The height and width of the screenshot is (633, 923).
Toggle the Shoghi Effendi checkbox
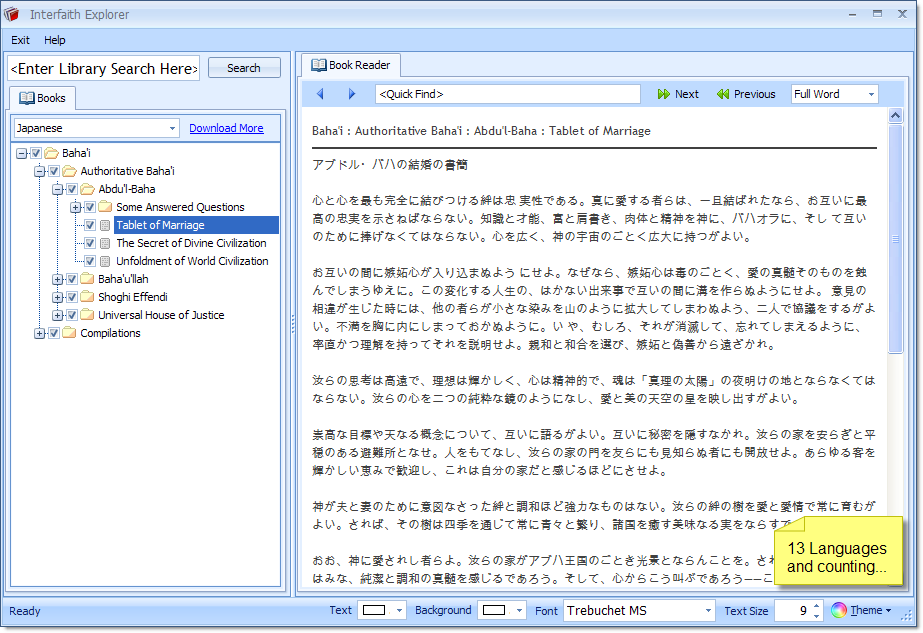(x=72, y=297)
